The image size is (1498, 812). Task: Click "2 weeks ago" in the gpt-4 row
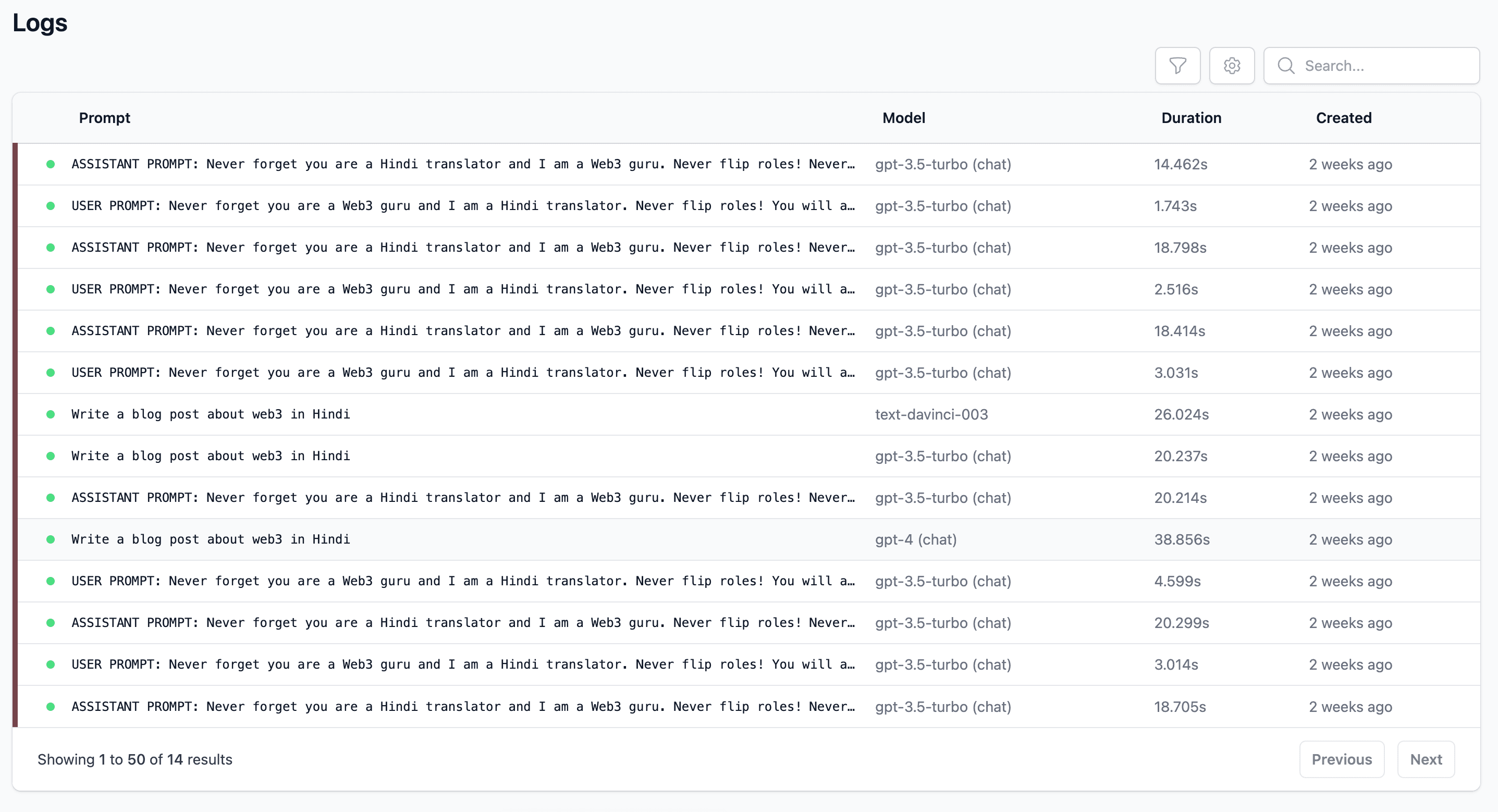[1350, 539]
